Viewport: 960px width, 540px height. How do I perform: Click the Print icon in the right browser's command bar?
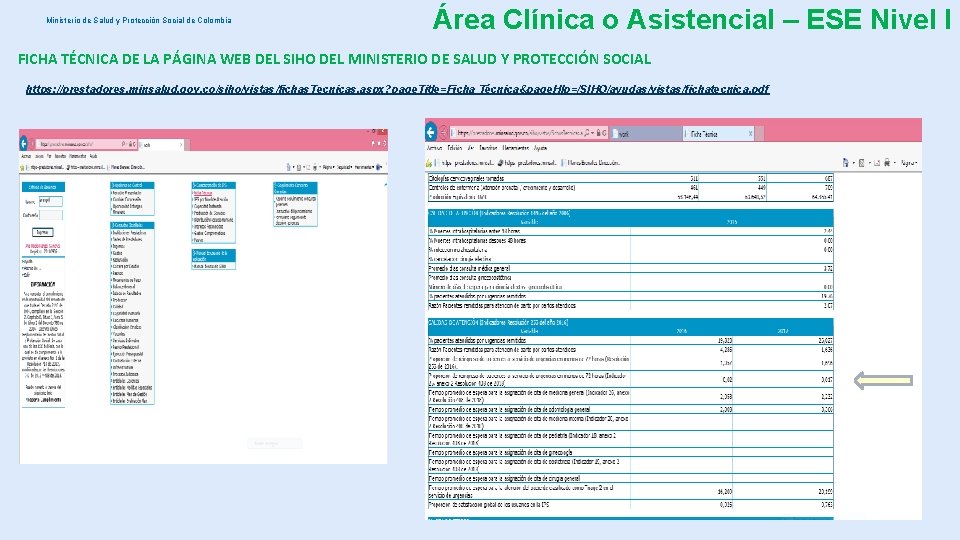[x=887, y=163]
